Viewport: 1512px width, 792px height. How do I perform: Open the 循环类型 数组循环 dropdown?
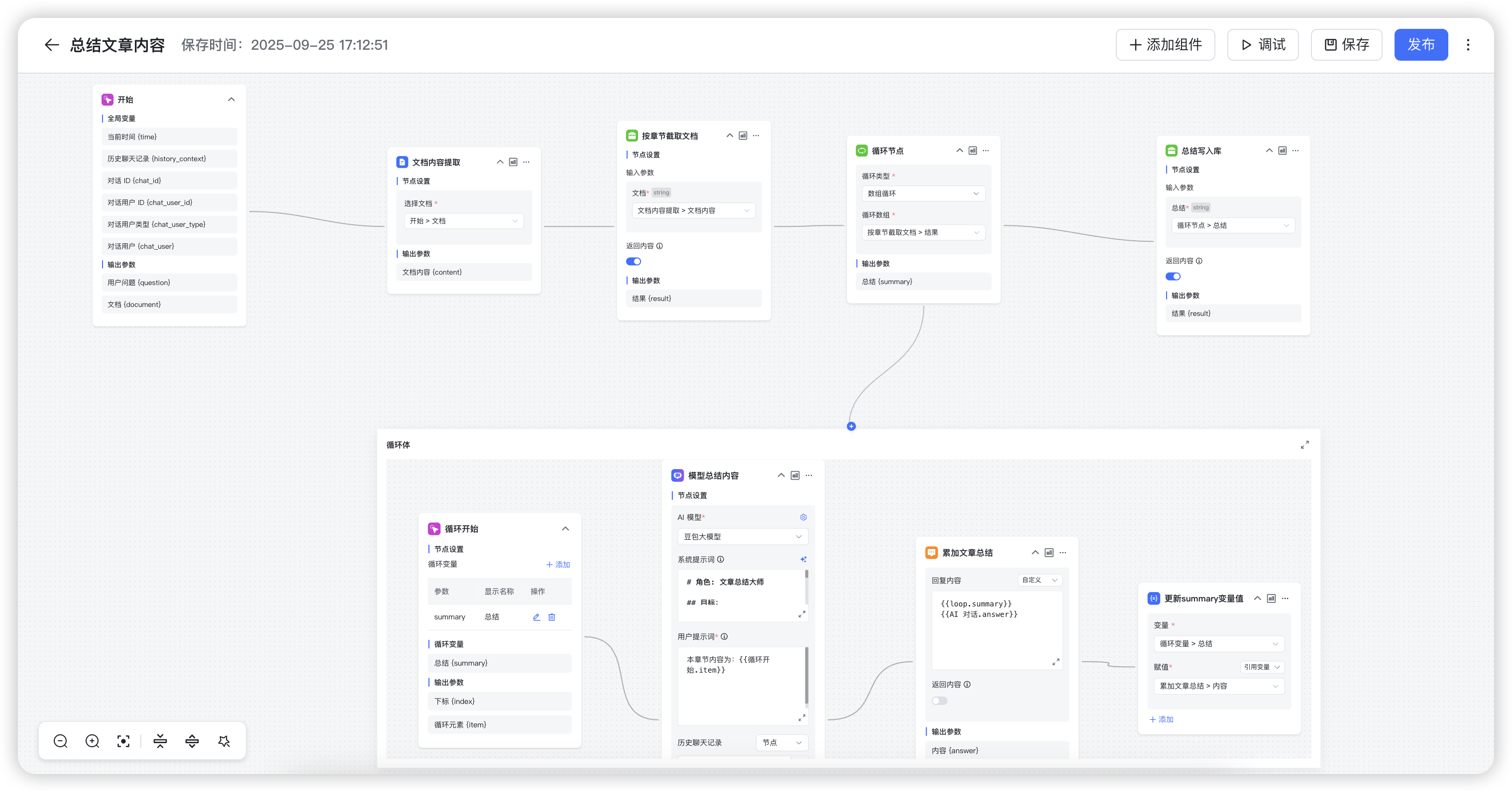pos(923,194)
